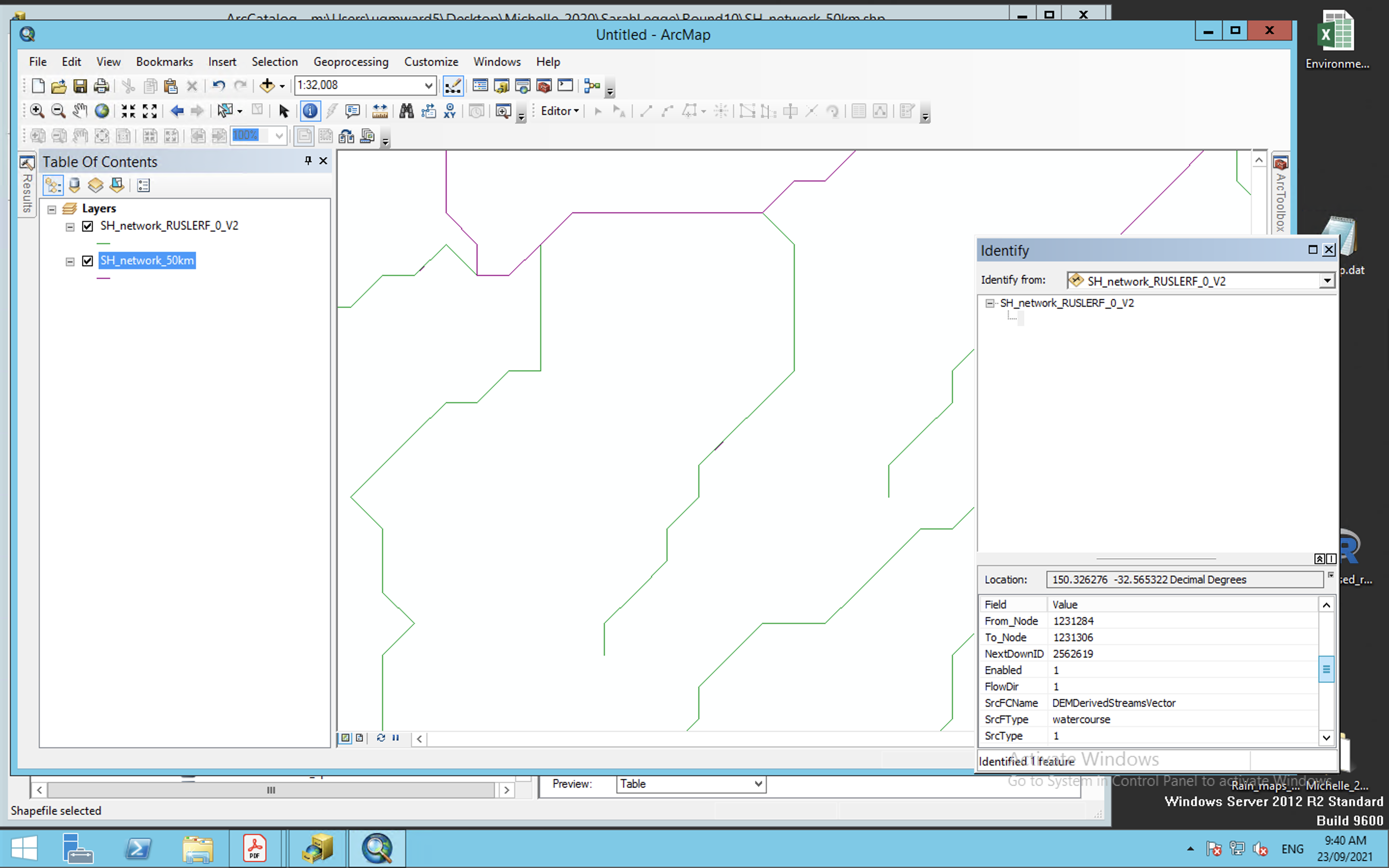Select the Pan hand tool
Viewport: 1389px width, 868px height.
80,111
